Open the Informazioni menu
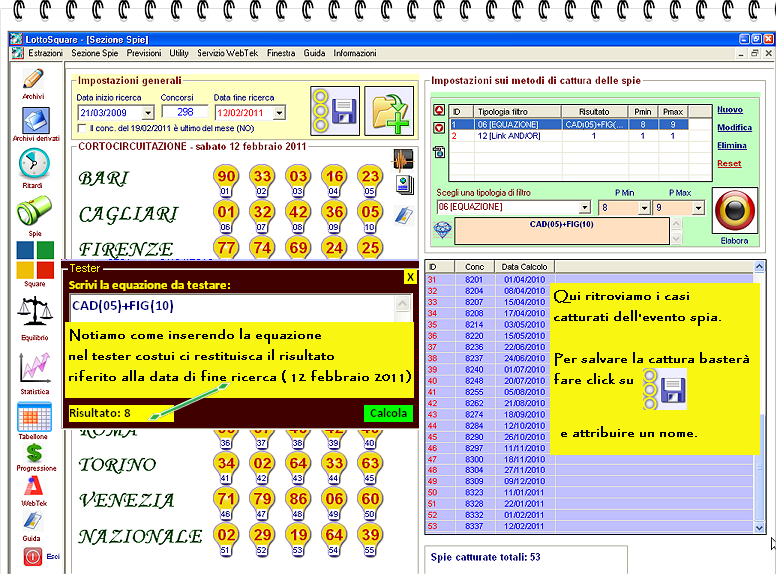The width and height of the screenshot is (776, 574). [x=355, y=53]
